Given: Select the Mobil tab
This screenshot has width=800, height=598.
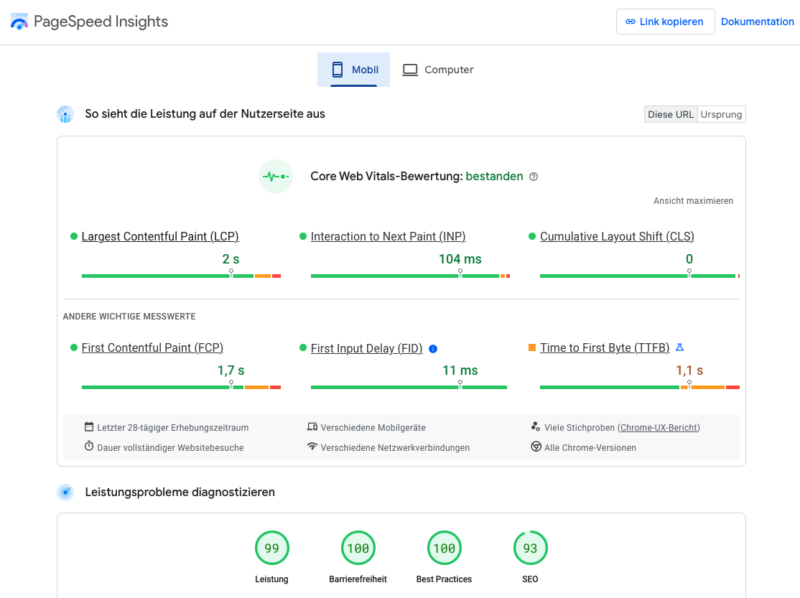Looking at the screenshot, I should coord(353,69).
